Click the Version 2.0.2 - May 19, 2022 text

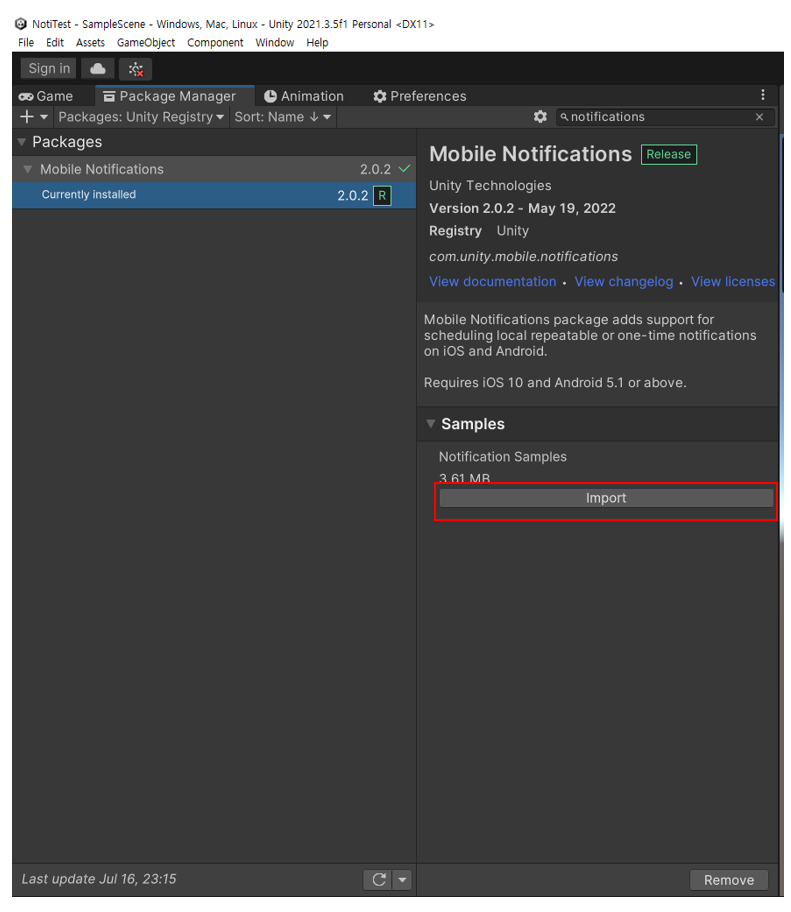coord(522,208)
